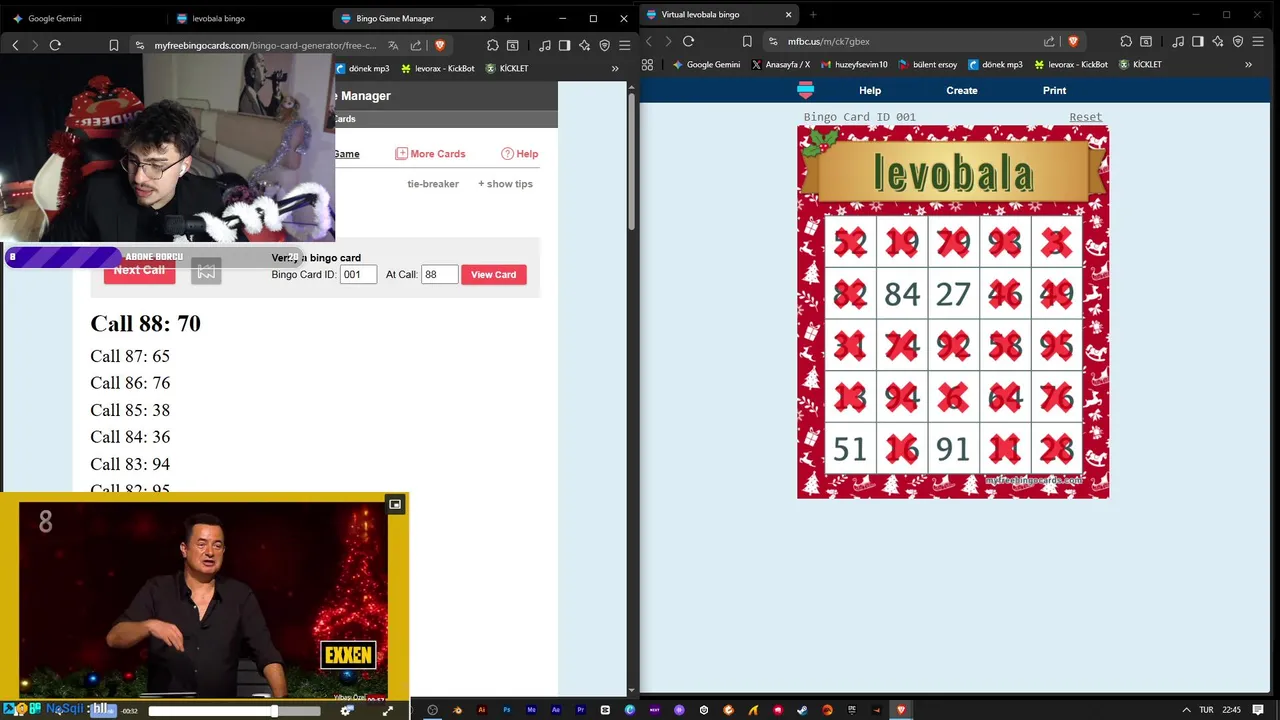1280x720 pixels.
Task: Open Help in the right page's blue menu
Action: [870, 90]
